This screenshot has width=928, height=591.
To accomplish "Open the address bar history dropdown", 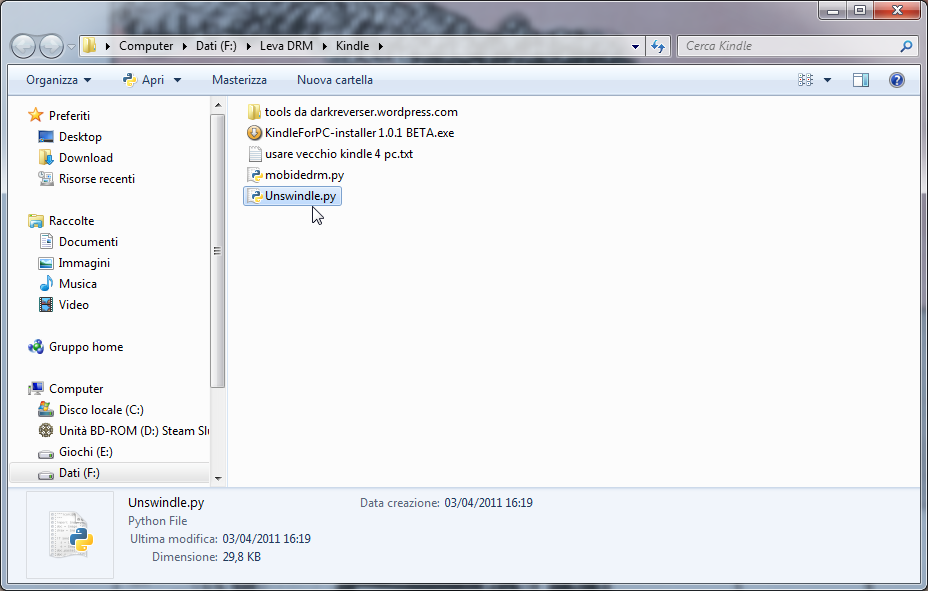I will point(635,46).
